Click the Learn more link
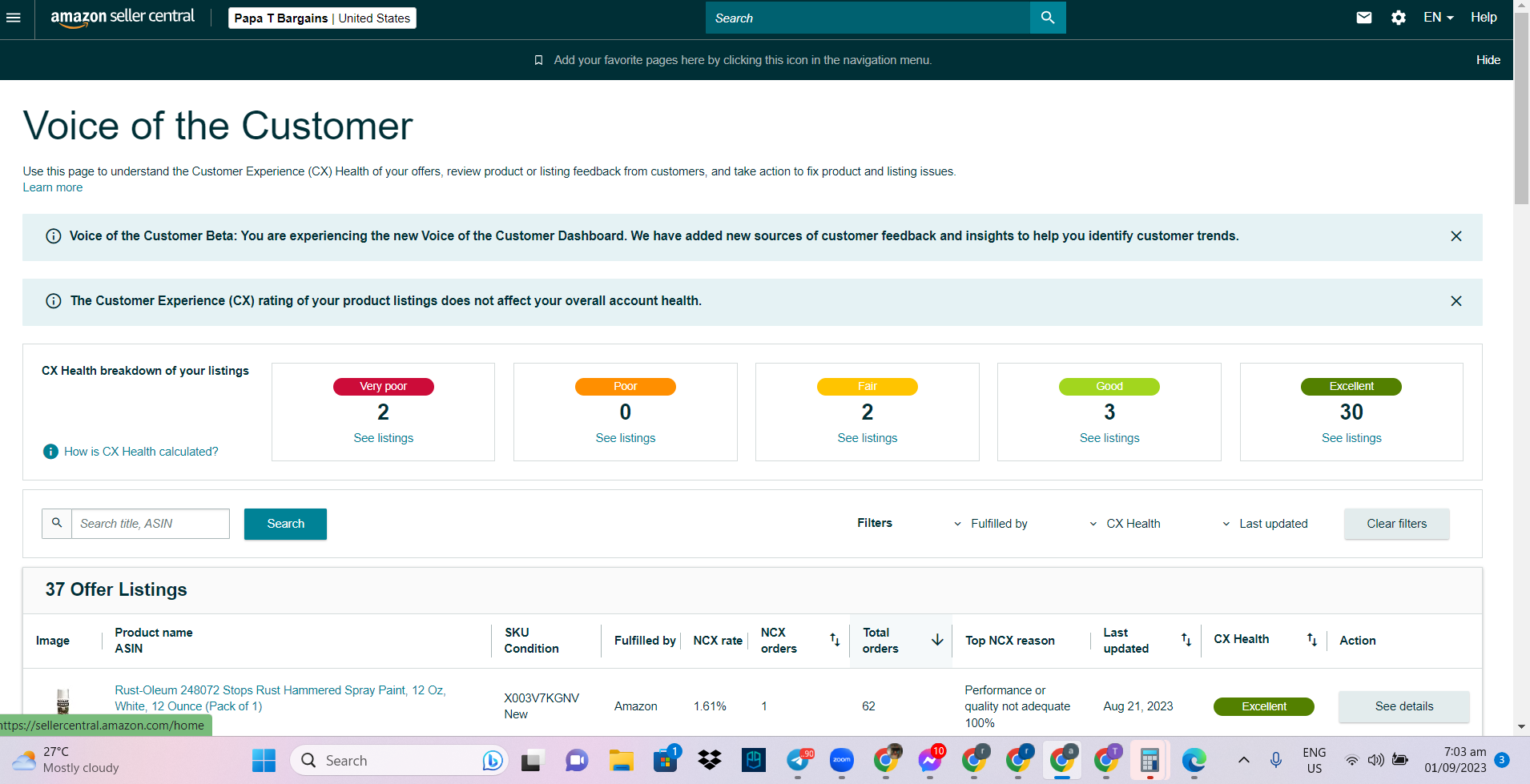 tap(53, 187)
